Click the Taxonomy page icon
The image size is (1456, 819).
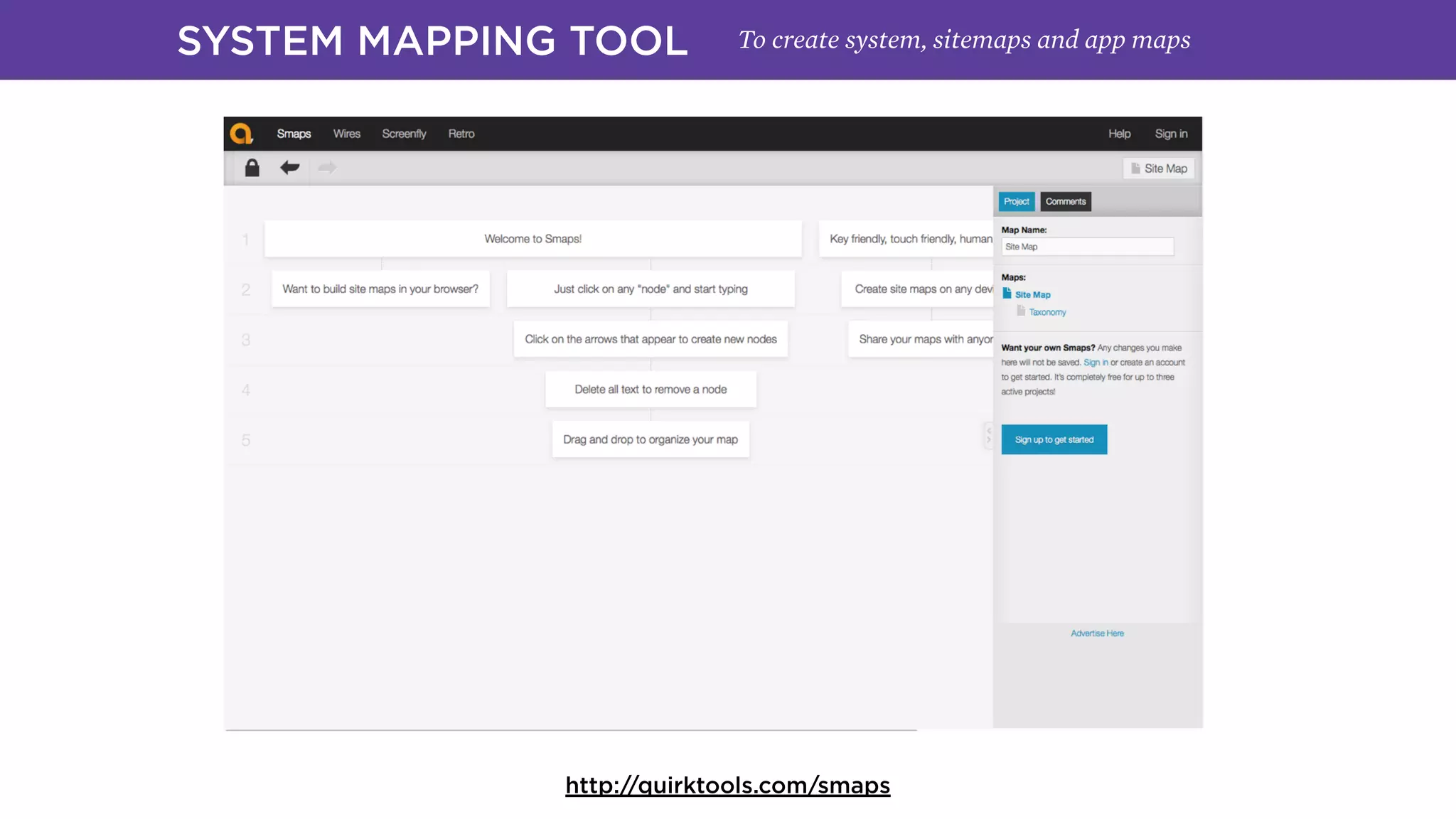pos(1021,311)
